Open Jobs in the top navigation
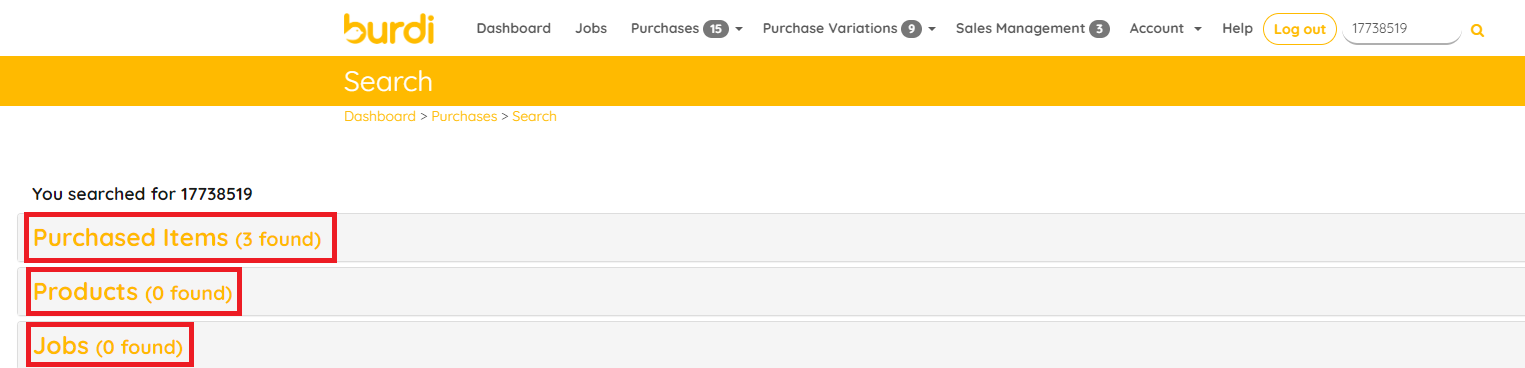The height and width of the screenshot is (368, 1525). (x=591, y=29)
